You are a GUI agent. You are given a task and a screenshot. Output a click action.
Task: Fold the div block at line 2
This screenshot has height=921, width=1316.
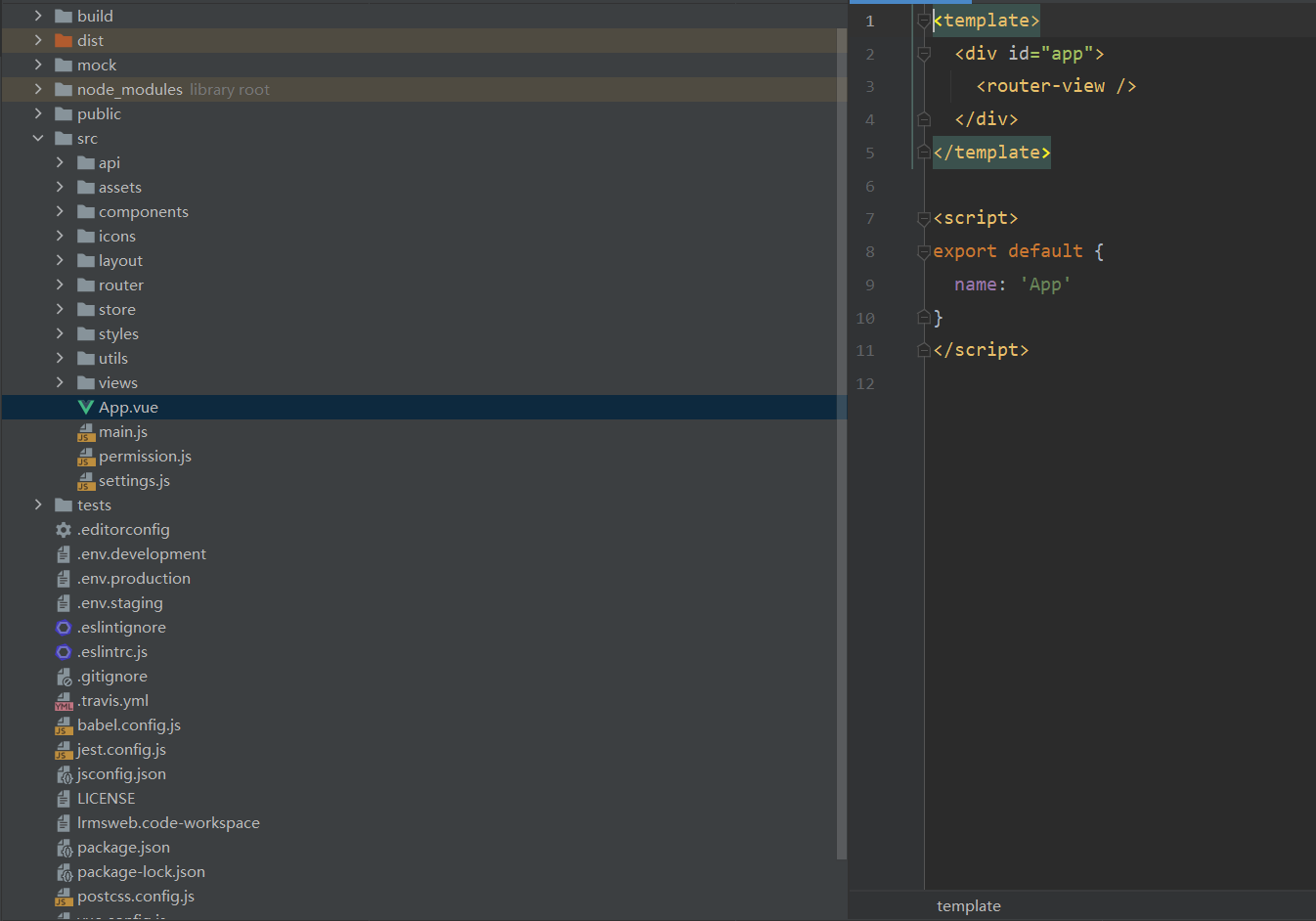(923, 54)
